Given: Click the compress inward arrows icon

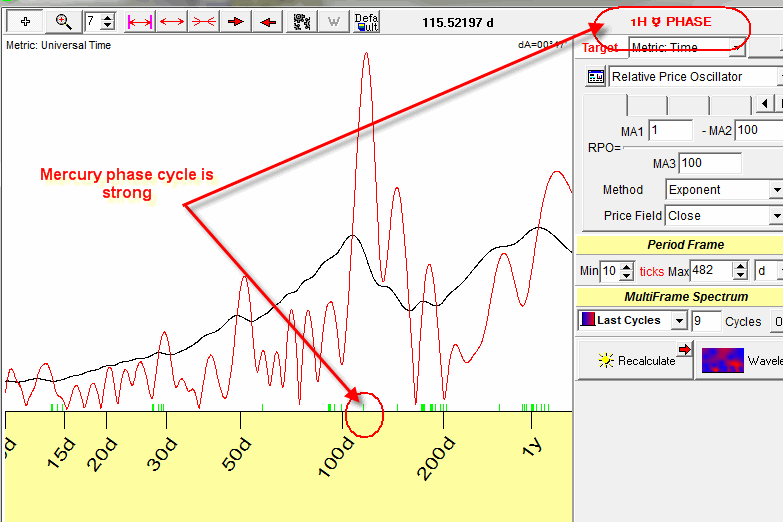Looking at the screenshot, I should [x=204, y=21].
